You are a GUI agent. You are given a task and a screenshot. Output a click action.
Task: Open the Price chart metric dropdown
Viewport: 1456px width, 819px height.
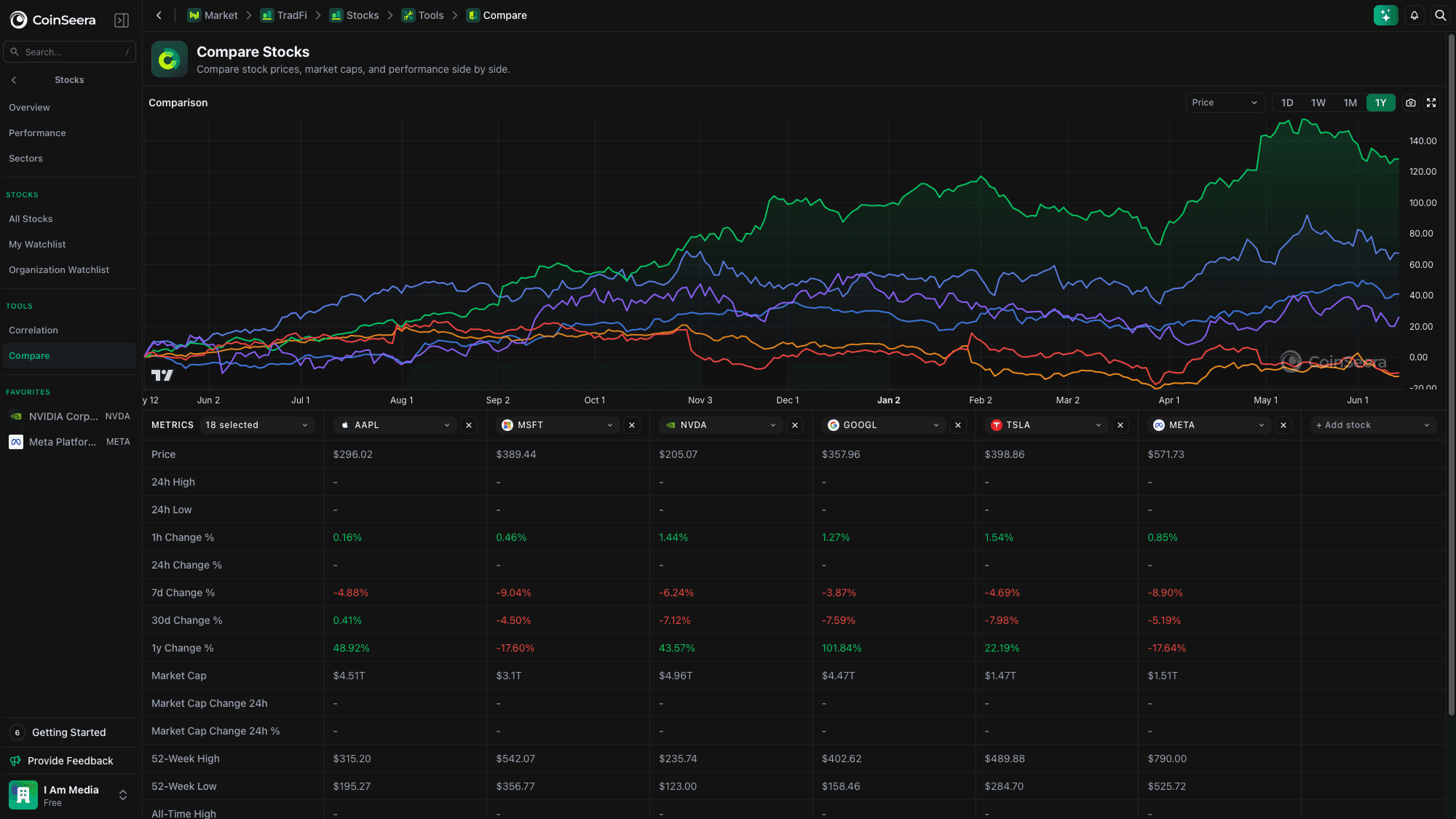click(1225, 103)
